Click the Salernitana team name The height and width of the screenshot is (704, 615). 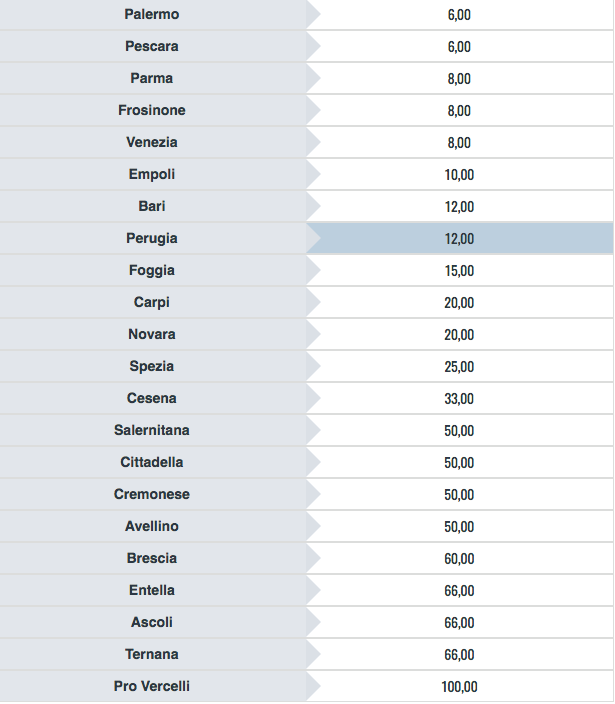pos(152,430)
